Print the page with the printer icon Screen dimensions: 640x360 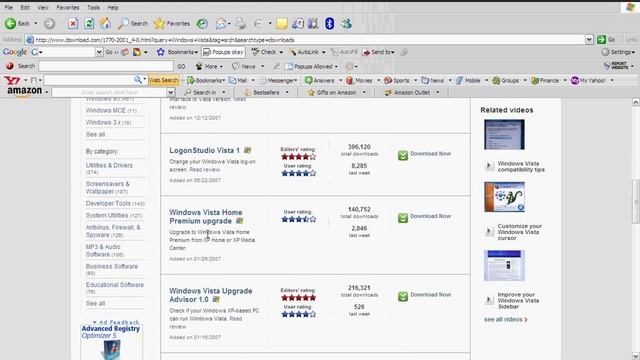click(240, 24)
